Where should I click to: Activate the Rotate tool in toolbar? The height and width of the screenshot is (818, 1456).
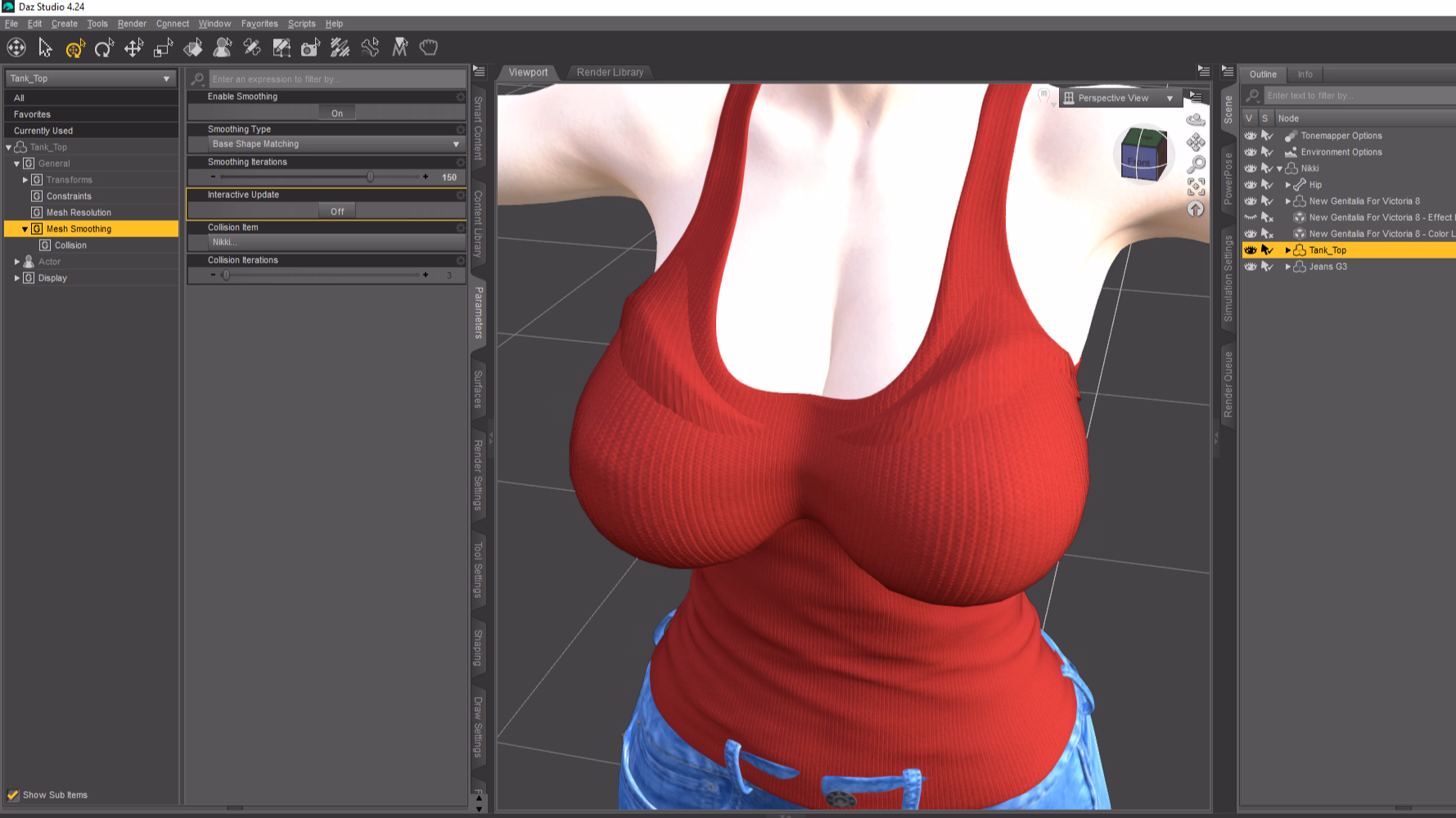click(x=104, y=48)
